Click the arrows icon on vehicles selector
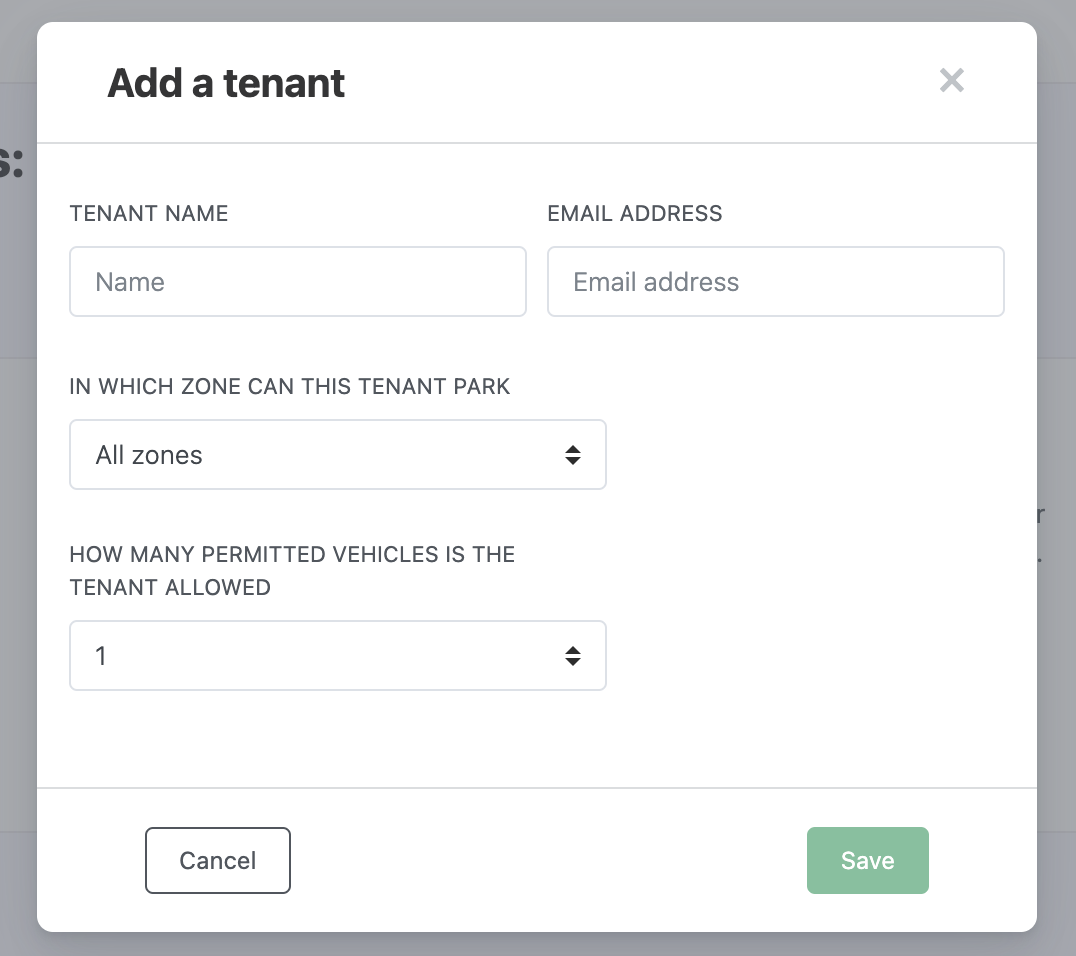Screen dimensions: 1076x956 pos(572,656)
